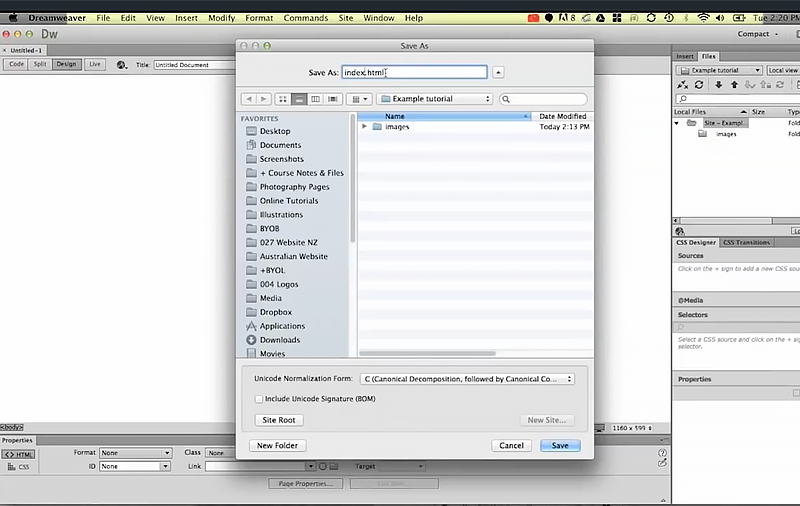The height and width of the screenshot is (506, 800).
Task: Click the volume icon in menu bar
Action: coord(720,18)
